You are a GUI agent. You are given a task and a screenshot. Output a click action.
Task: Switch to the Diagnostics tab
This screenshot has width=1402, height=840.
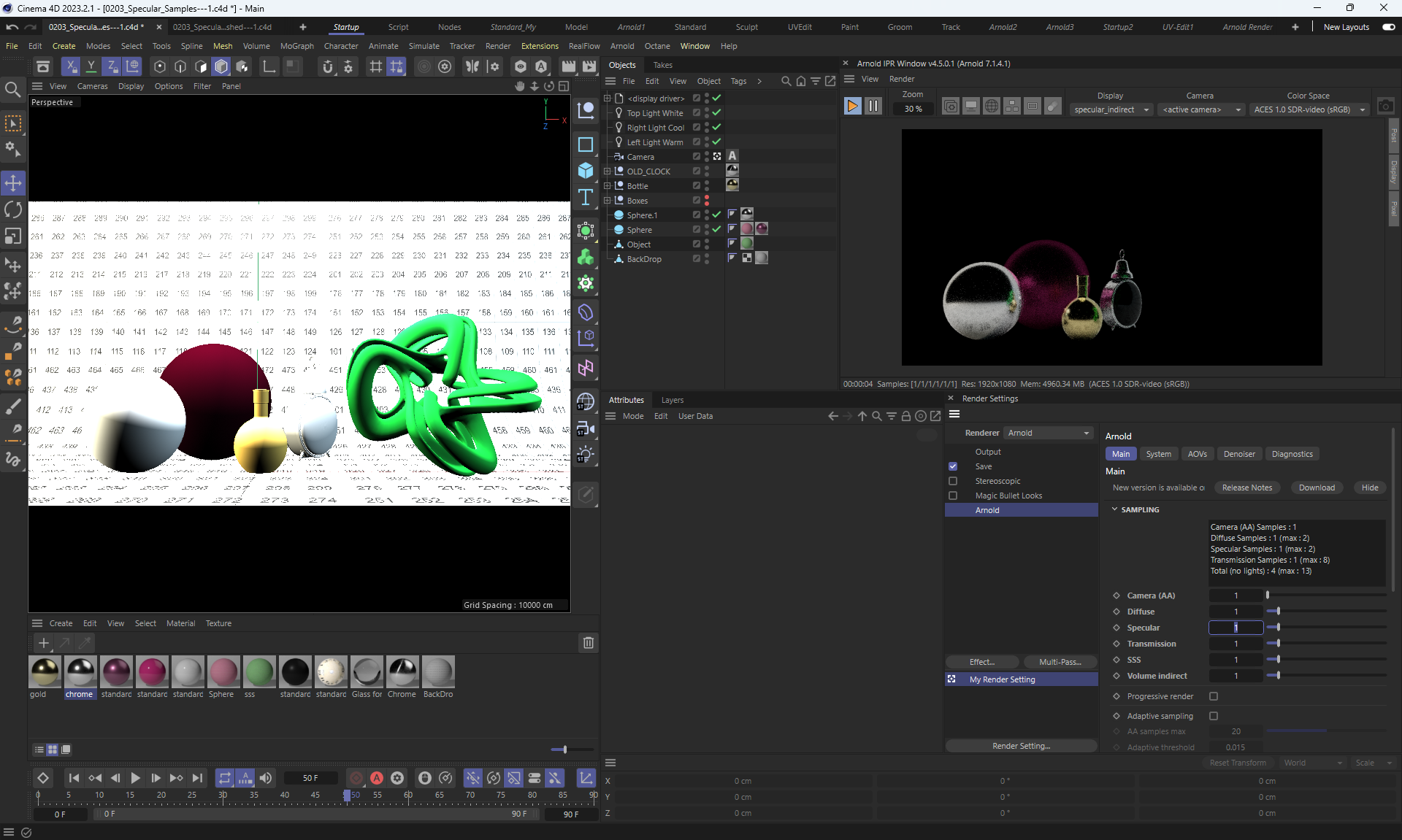click(x=1292, y=454)
